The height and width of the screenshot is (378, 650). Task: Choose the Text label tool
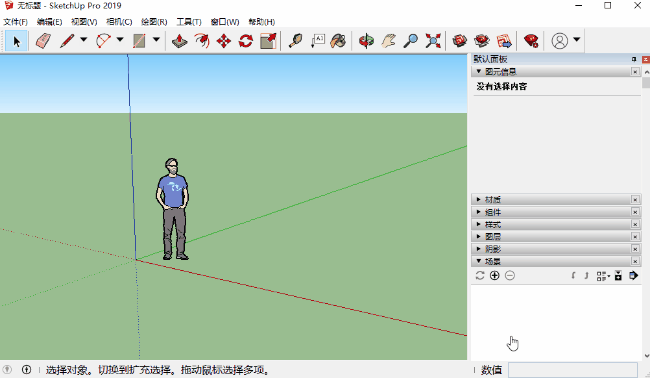pos(318,41)
